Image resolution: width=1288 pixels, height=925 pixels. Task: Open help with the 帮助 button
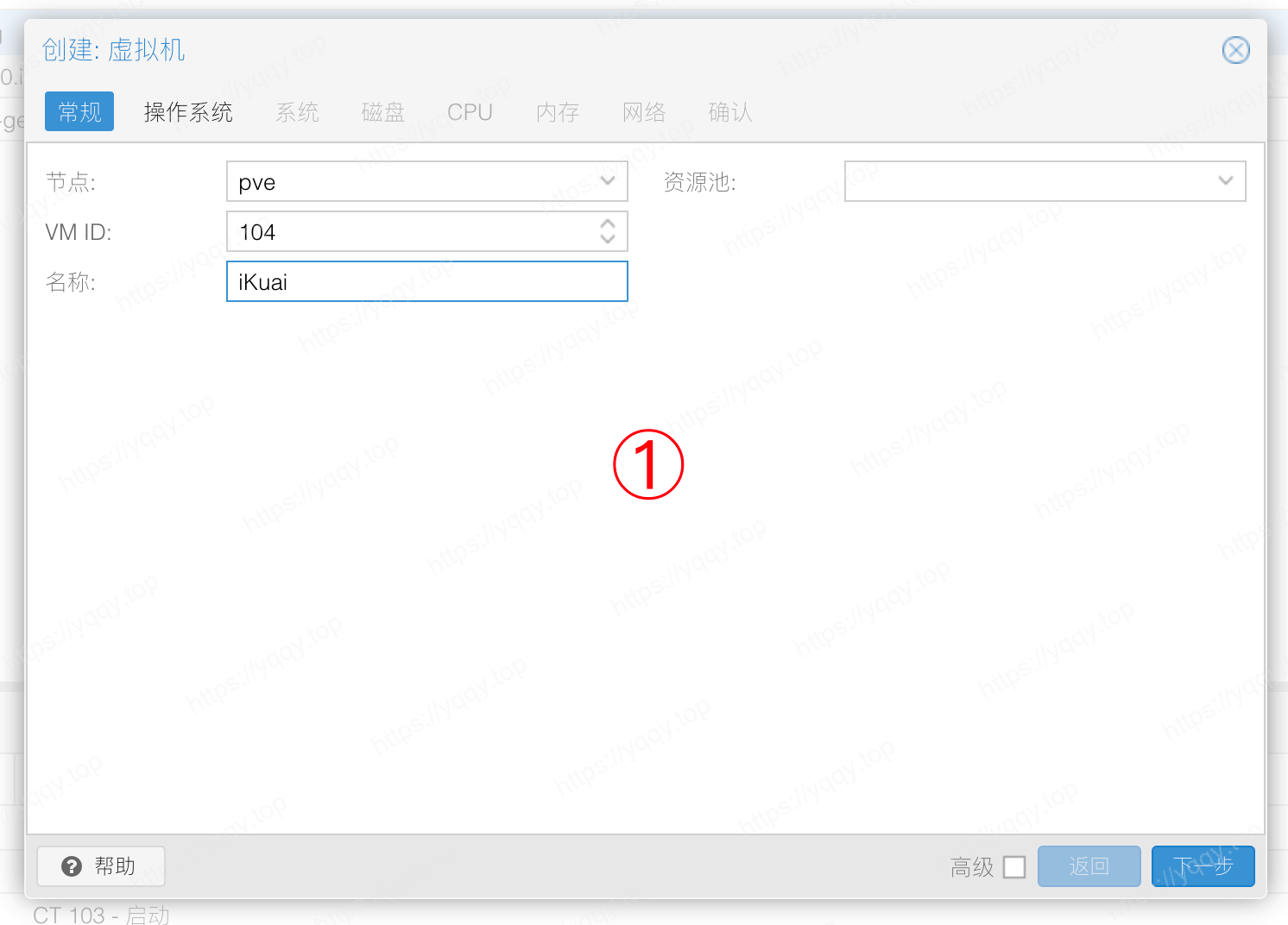(100, 865)
